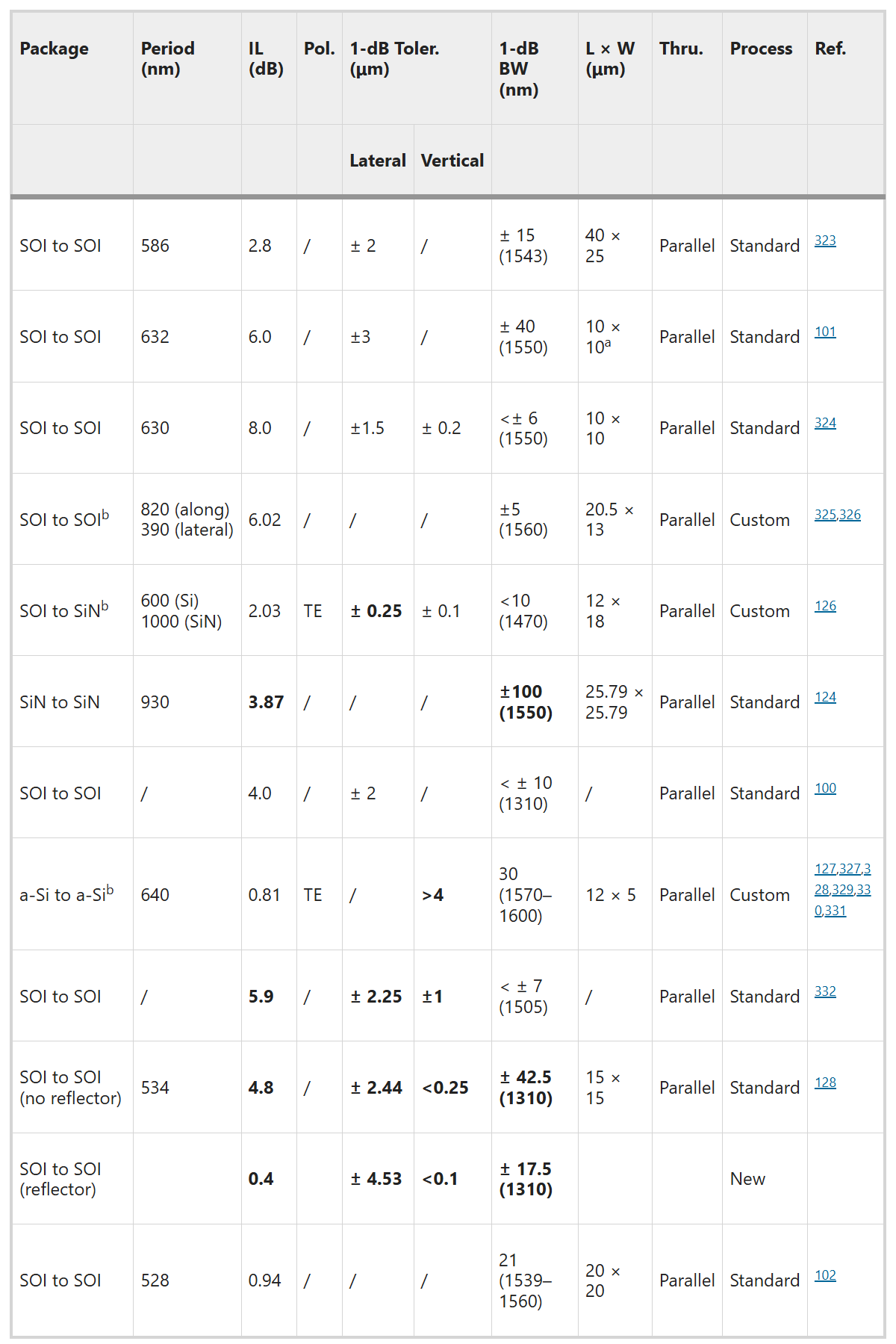Open reference link 100
The width and height of the screenshot is (896, 1344).
point(824,788)
